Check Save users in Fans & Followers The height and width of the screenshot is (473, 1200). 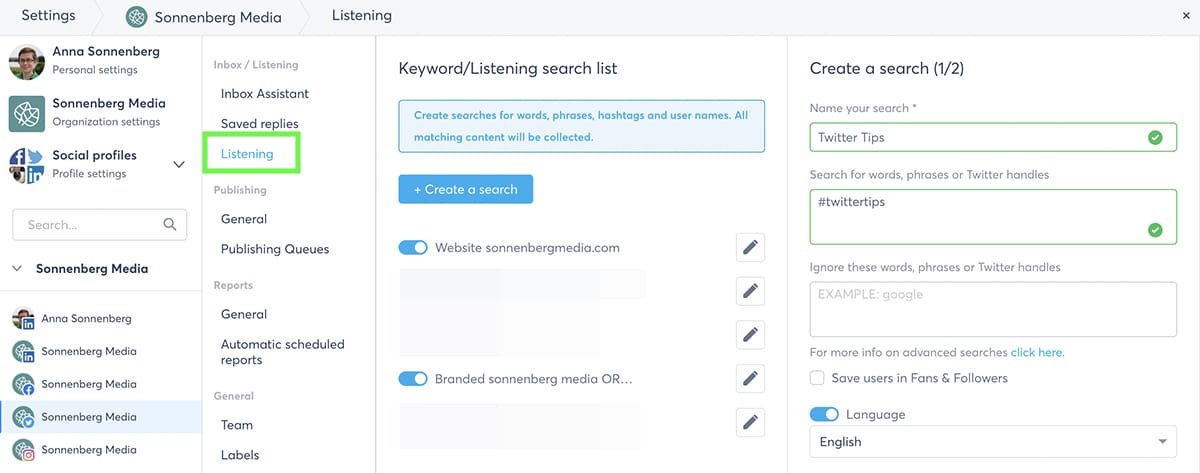click(817, 378)
